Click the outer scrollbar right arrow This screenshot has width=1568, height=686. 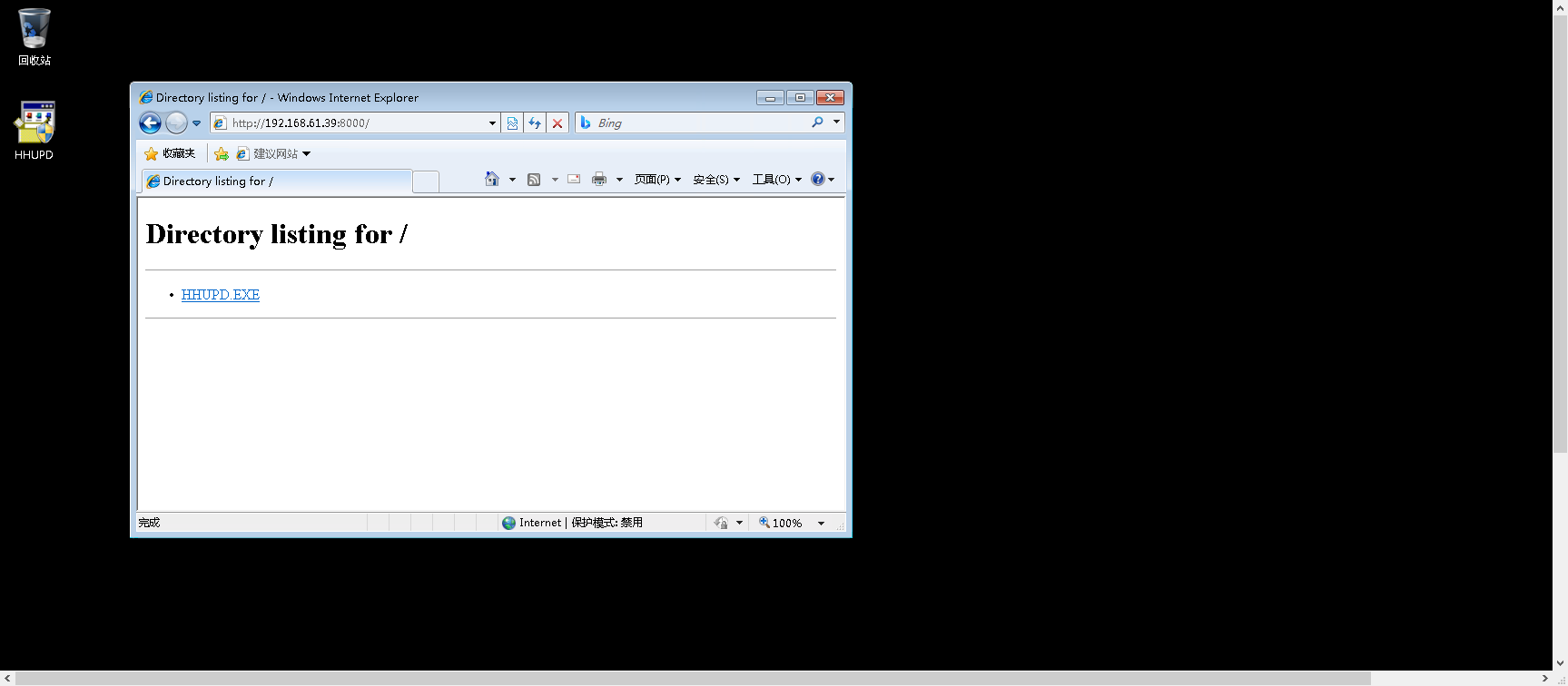(1545, 679)
